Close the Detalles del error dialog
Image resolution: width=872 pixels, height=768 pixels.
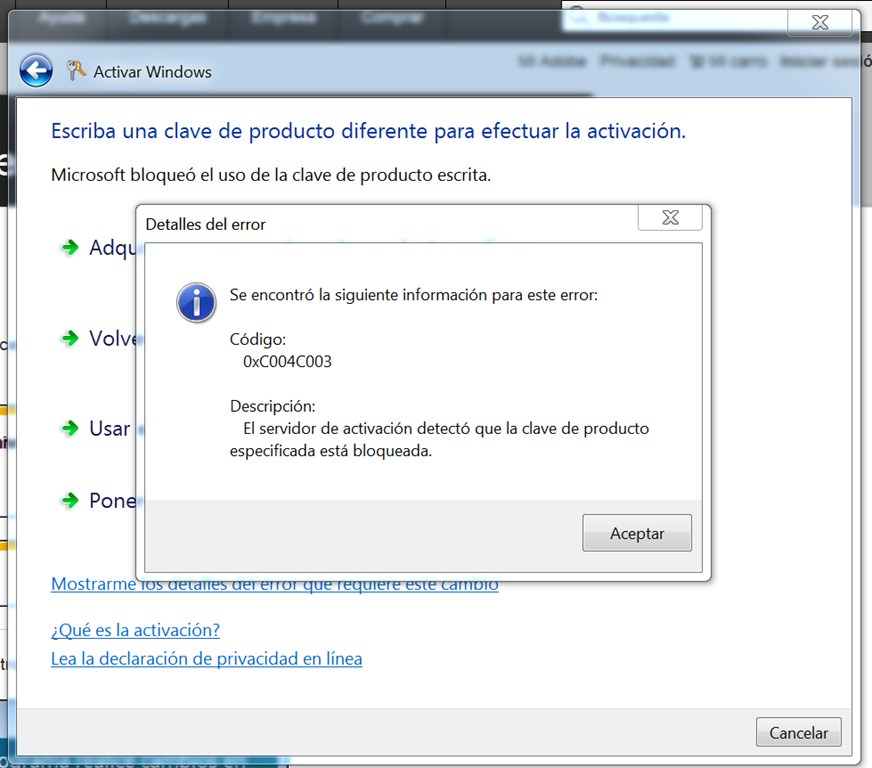tap(670, 217)
